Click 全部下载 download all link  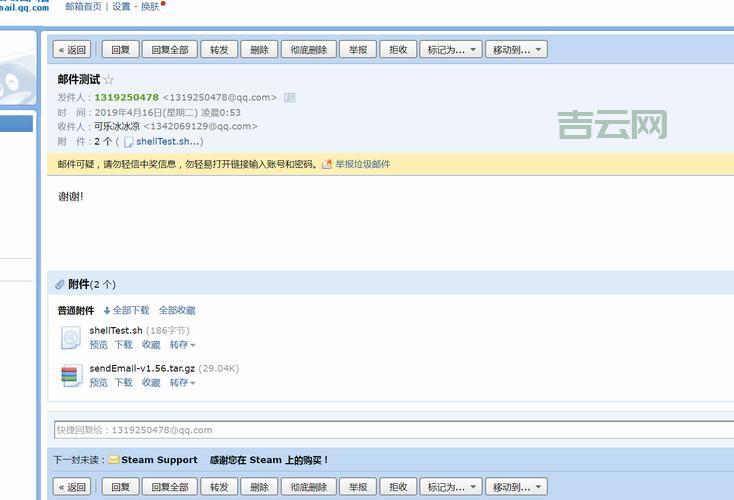click(x=131, y=310)
